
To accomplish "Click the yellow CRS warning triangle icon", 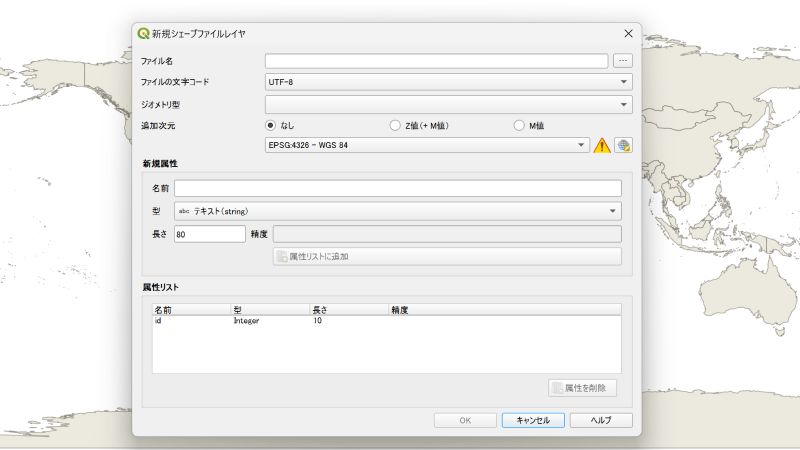I will pos(602,145).
